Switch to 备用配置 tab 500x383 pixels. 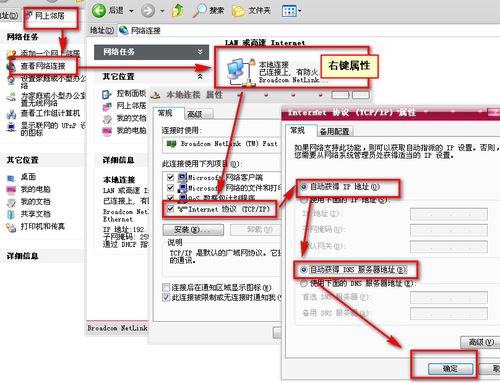[x=335, y=132]
